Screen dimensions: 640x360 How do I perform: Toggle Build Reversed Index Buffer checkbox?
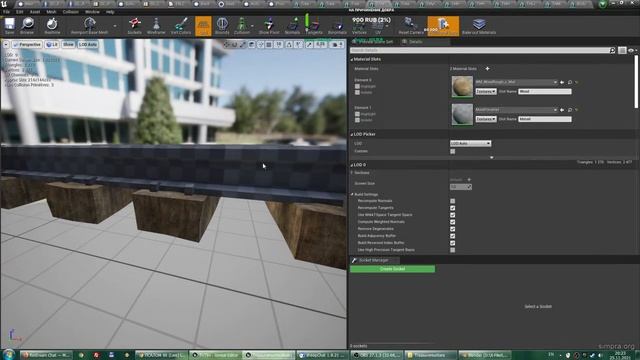coord(453,243)
